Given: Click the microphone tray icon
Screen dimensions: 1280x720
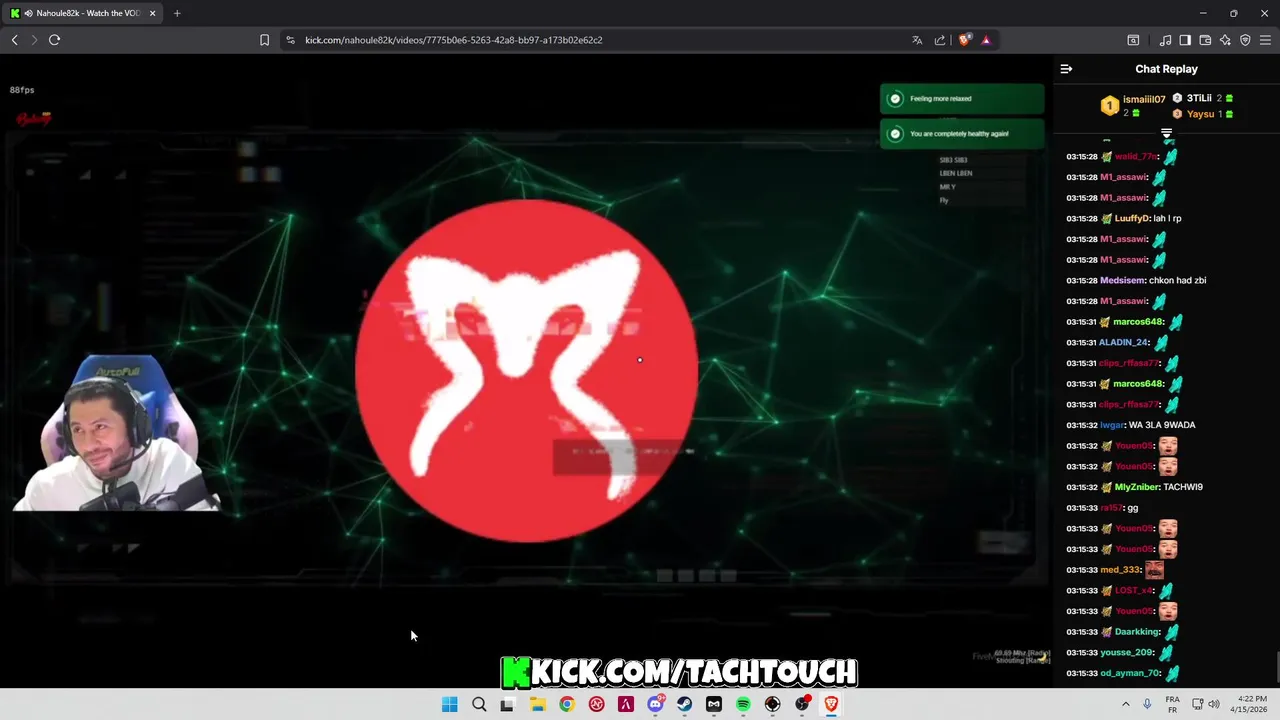Looking at the screenshot, I should tap(1147, 704).
